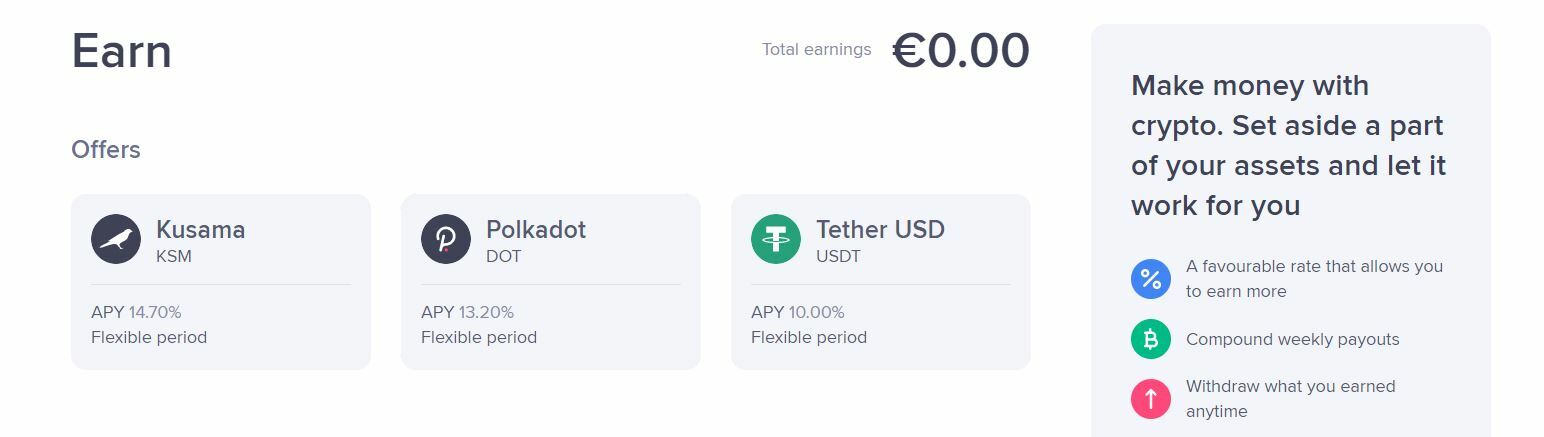Click the USDT ticker label

tap(838, 256)
